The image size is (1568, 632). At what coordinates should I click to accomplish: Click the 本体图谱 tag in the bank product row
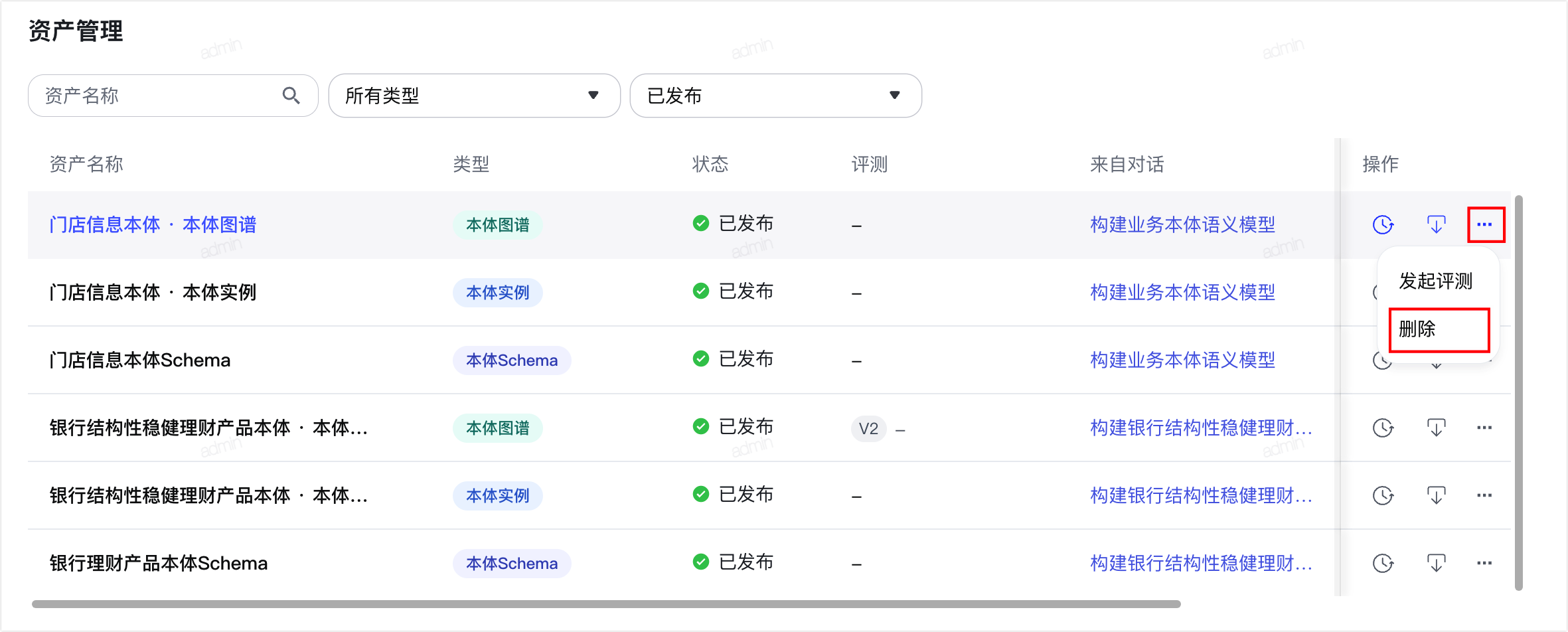click(498, 428)
